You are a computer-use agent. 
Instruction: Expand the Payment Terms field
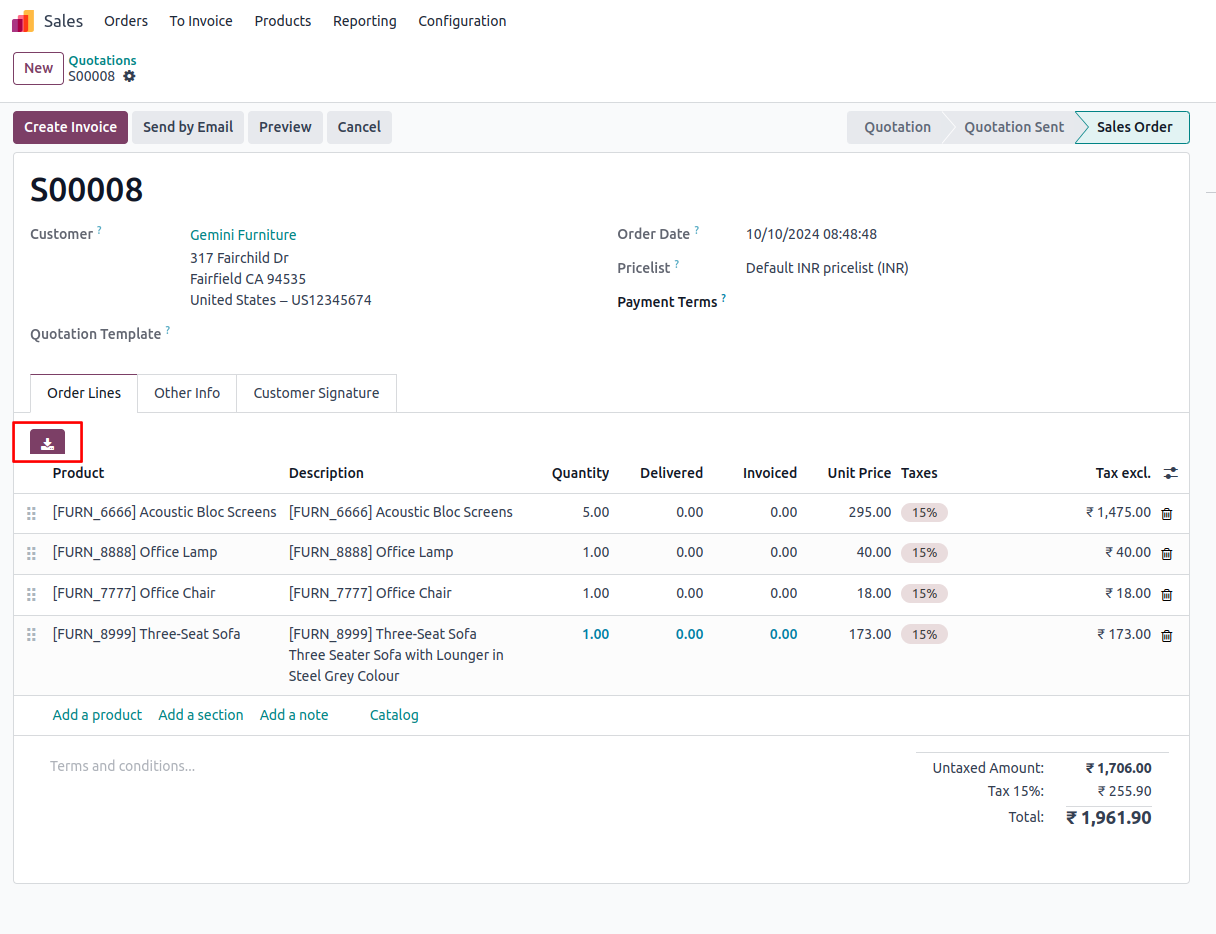900,302
